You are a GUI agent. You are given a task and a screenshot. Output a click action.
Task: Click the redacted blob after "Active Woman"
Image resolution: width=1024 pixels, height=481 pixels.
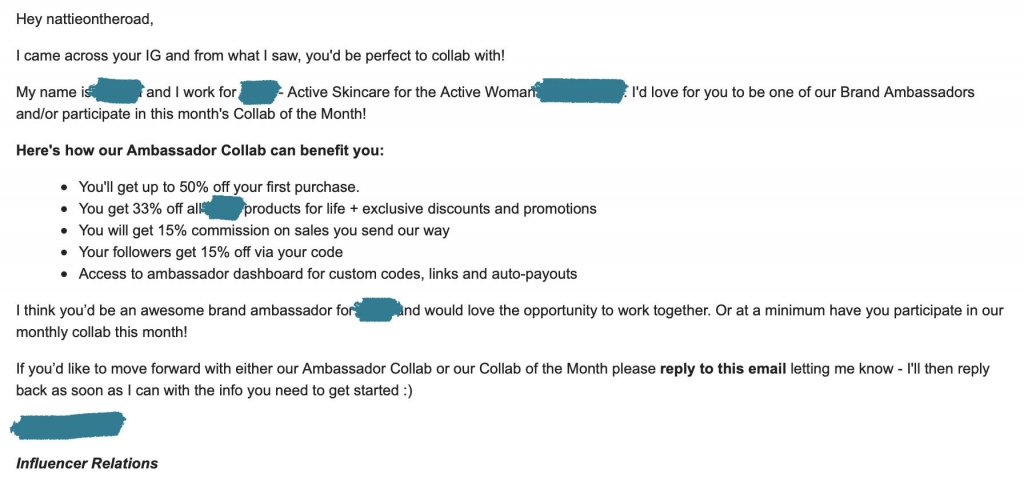pyautogui.click(x=580, y=93)
